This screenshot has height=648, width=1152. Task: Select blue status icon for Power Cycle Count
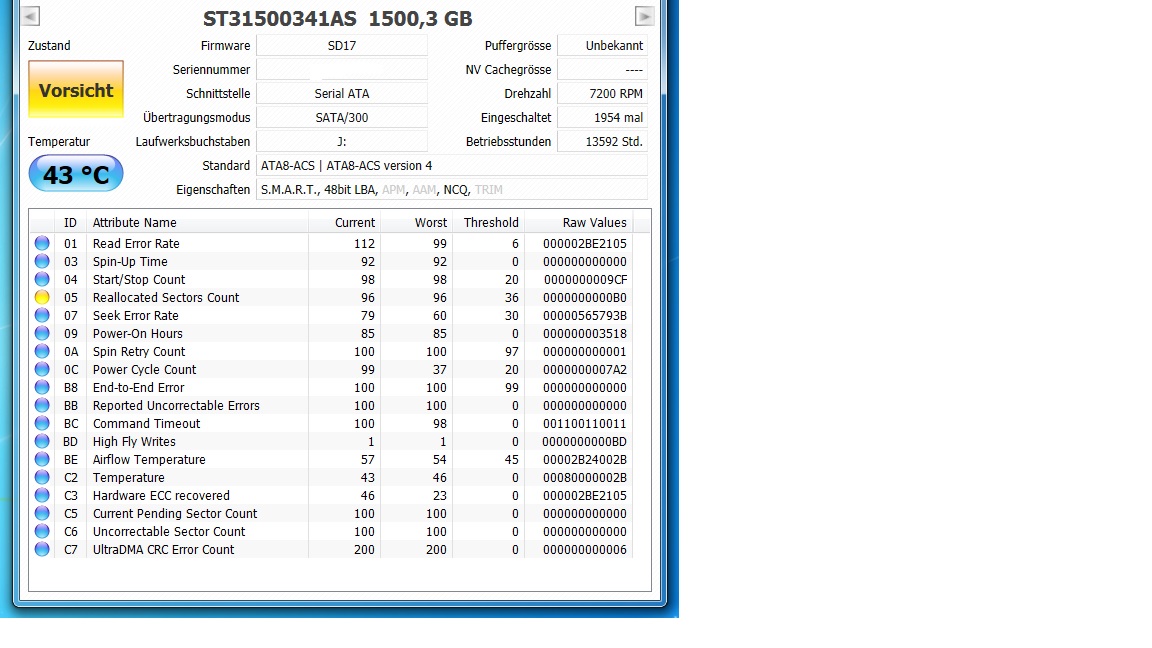point(42,370)
